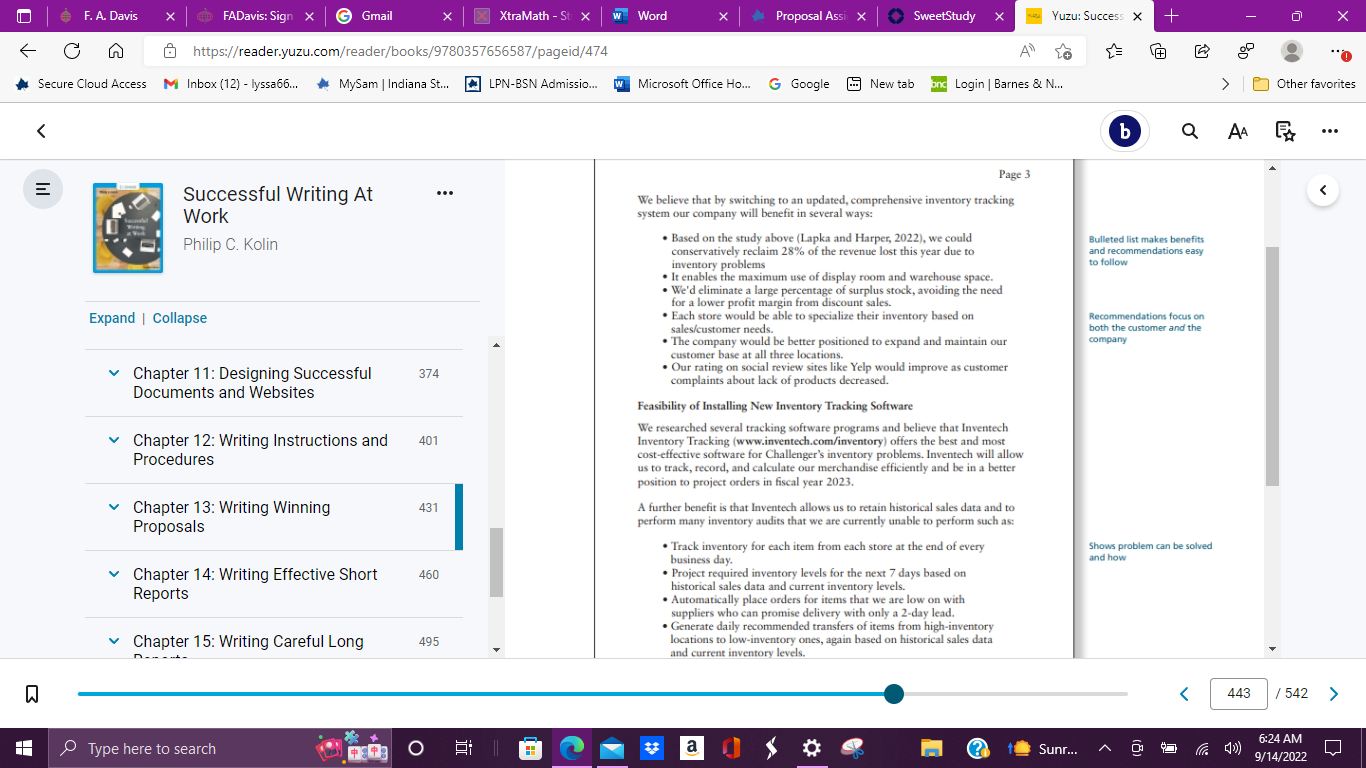The image size is (1366, 768).
Task: Open the book search magnifier
Action: pyautogui.click(x=1190, y=131)
